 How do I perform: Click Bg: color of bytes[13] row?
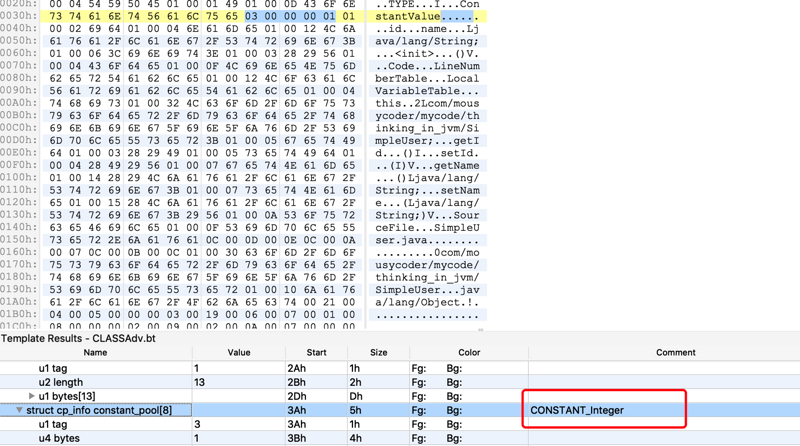[x=454, y=396]
